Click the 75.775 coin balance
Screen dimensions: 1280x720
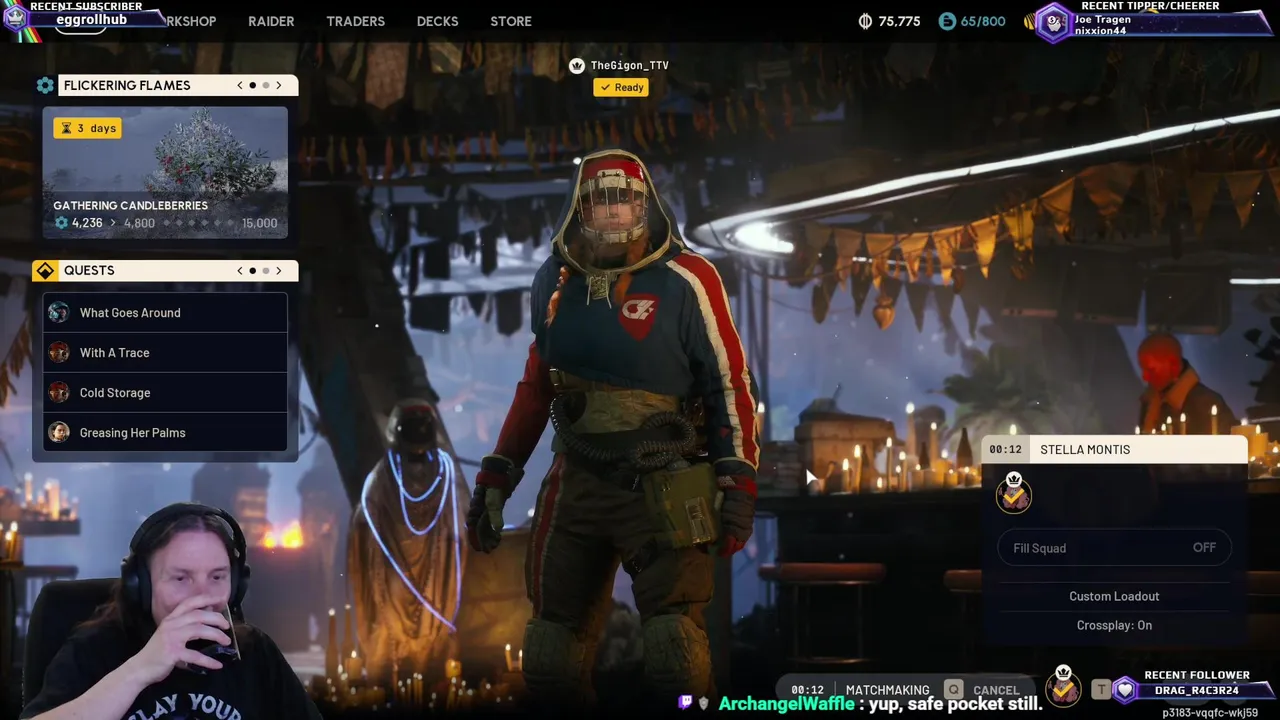[899, 21]
